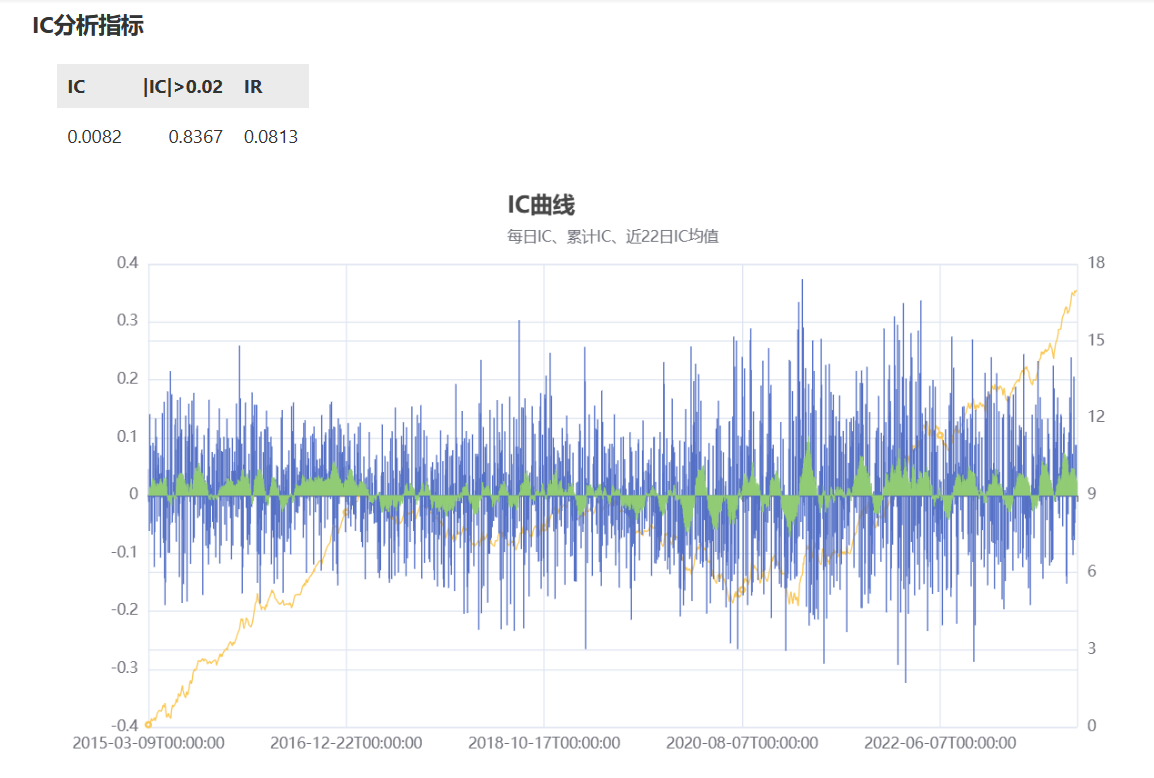
Task: Select the -0.4 label on left axis
Action: click(124, 726)
